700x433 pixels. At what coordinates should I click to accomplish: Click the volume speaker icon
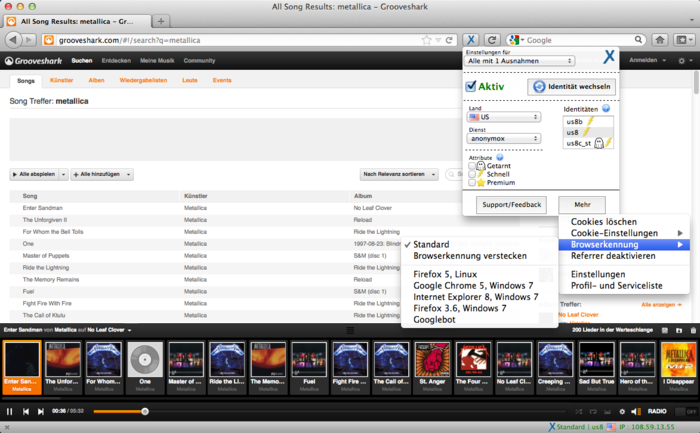(633, 412)
